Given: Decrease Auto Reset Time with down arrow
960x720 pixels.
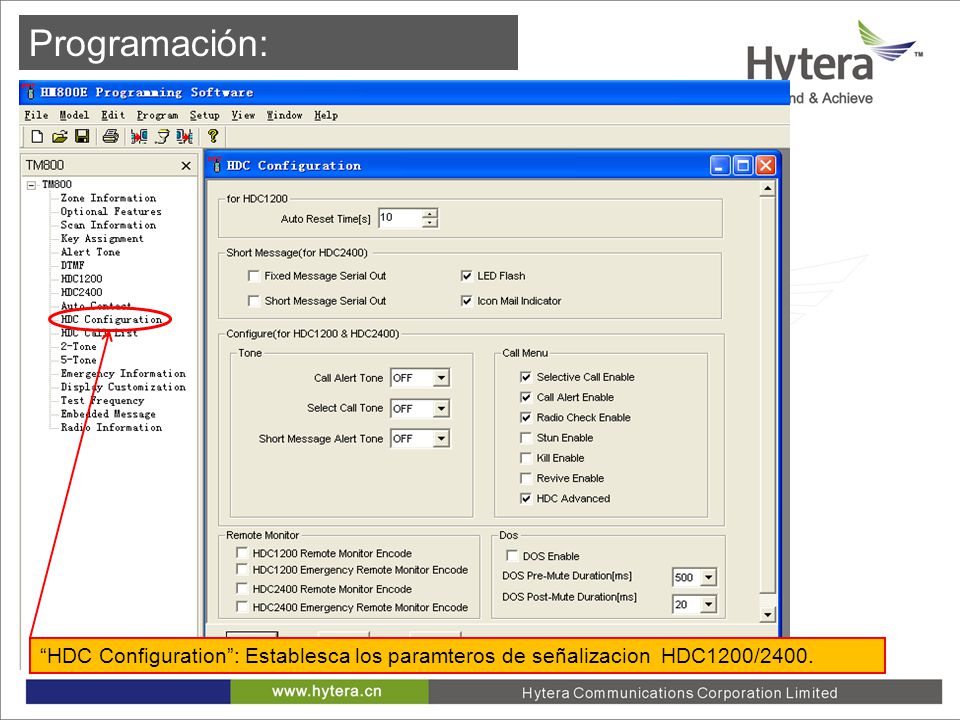Looking at the screenshot, I should pyautogui.click(x=430, y=223).
